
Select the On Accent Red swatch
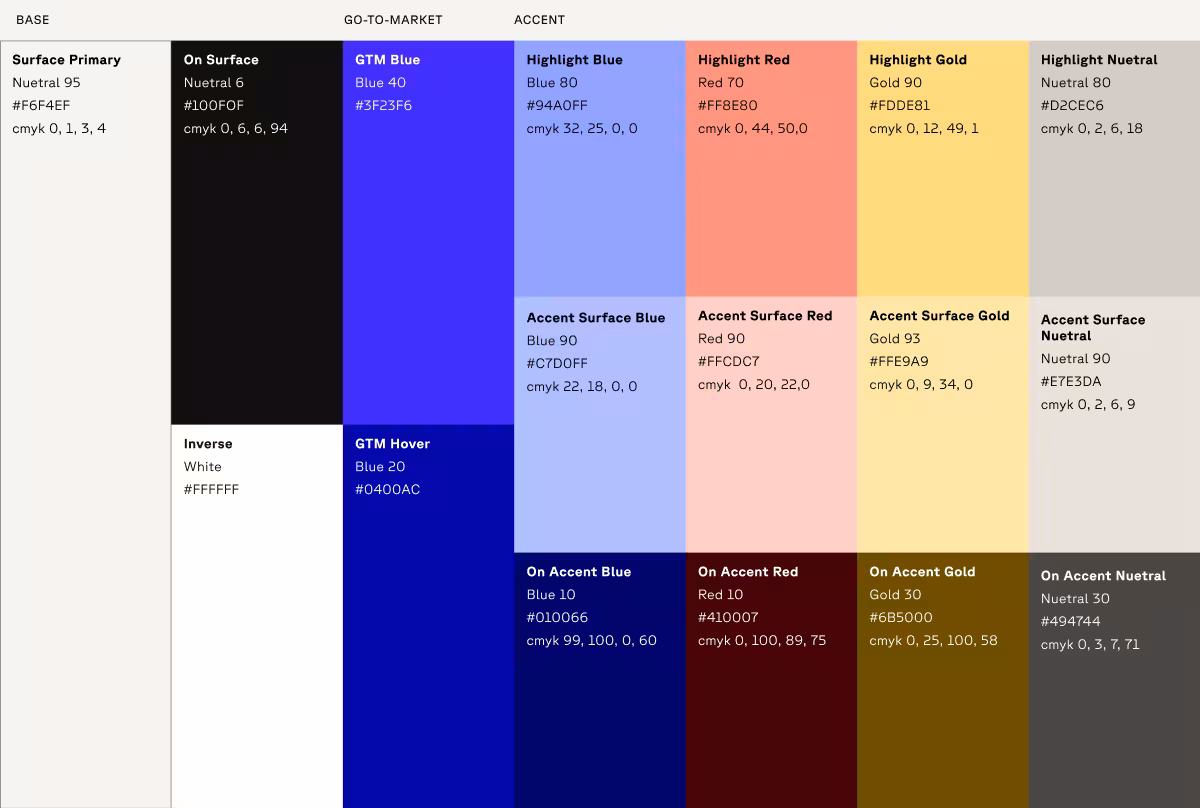click(x=771, y=680)
